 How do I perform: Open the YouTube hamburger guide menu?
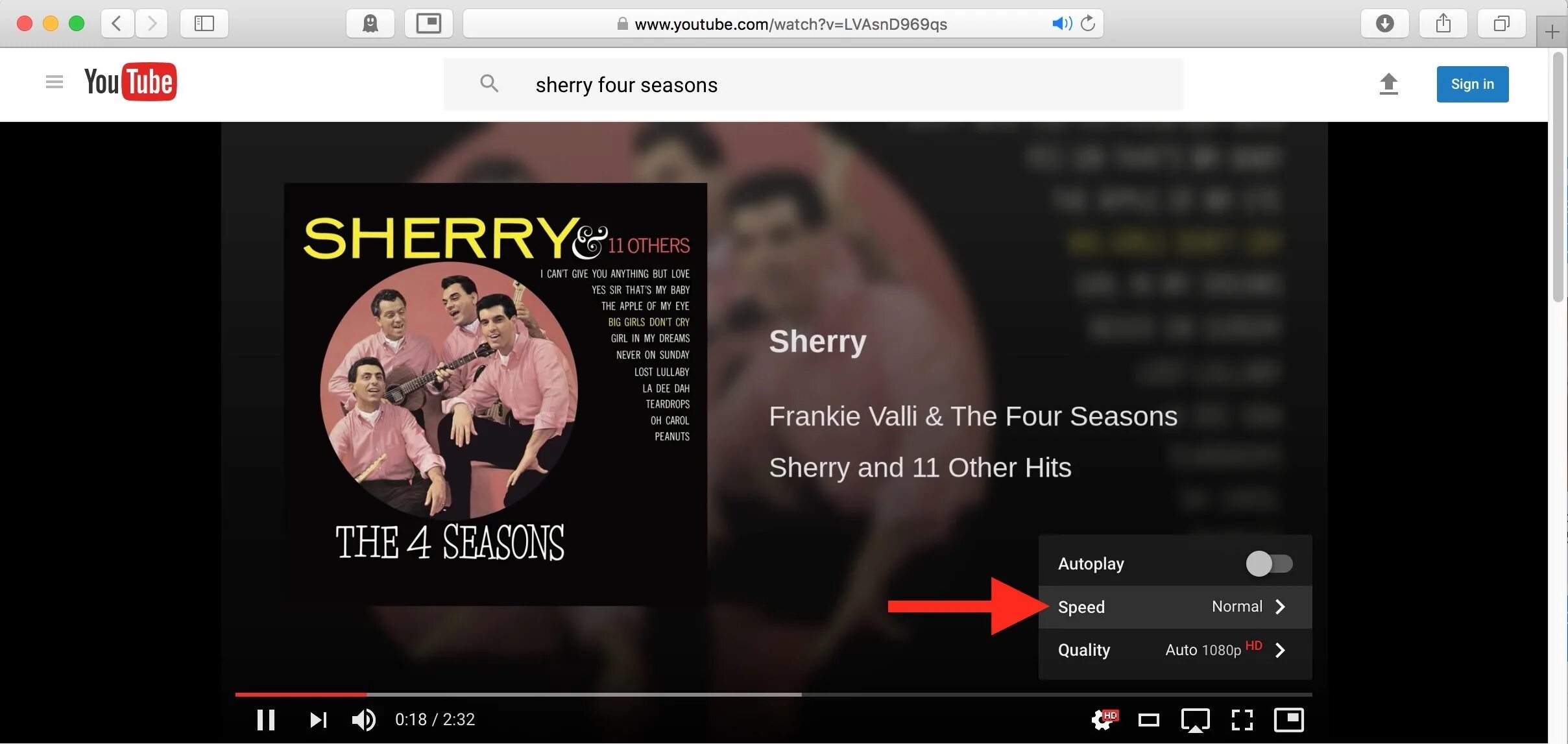(x=54, y=82)
